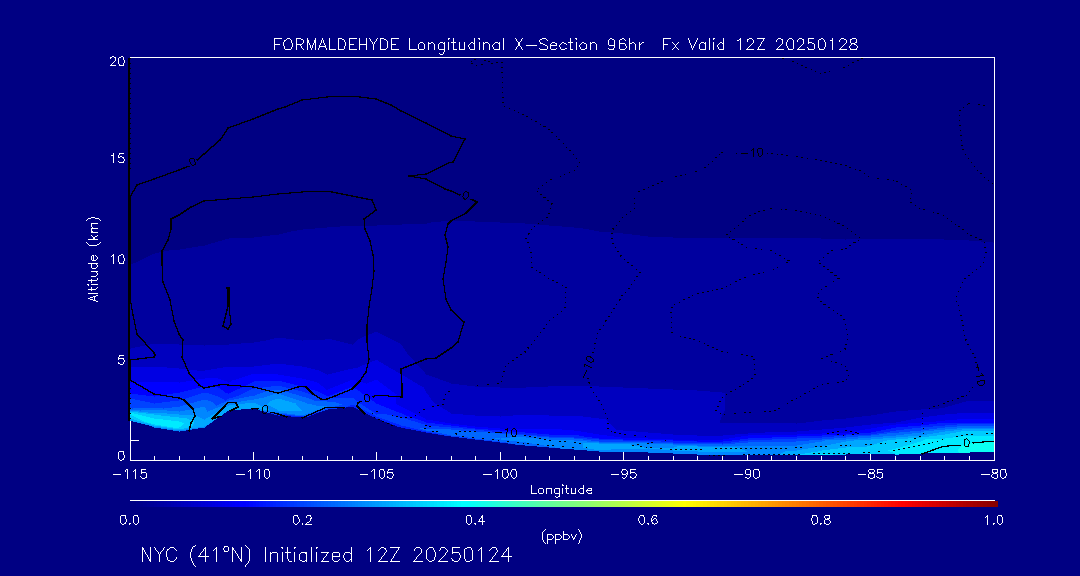Image resolution: width=1080 pixels, height=576 pixels.
Task: Click the altitude tick label 20
Action: pyautogui.click(x=117, y=61)
